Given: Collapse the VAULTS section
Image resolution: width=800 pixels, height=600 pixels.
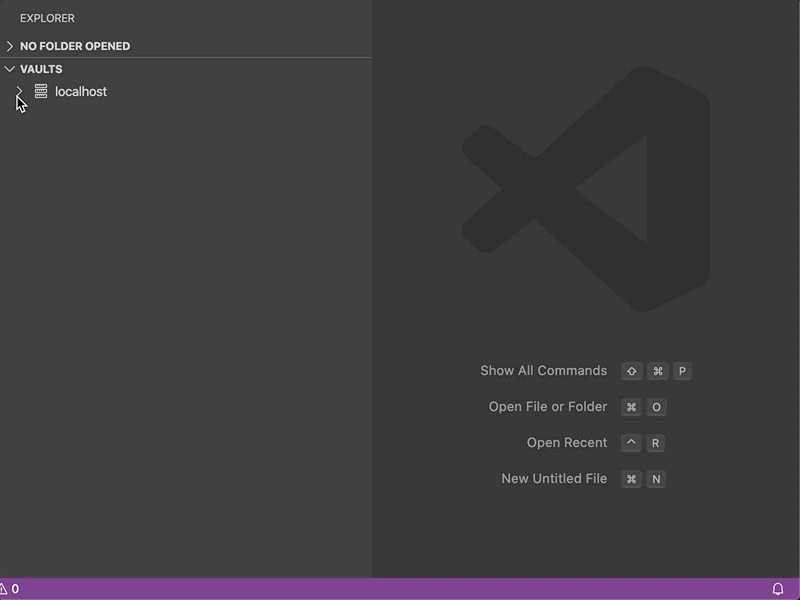Looking at the screenshot, I should point(10,69).
